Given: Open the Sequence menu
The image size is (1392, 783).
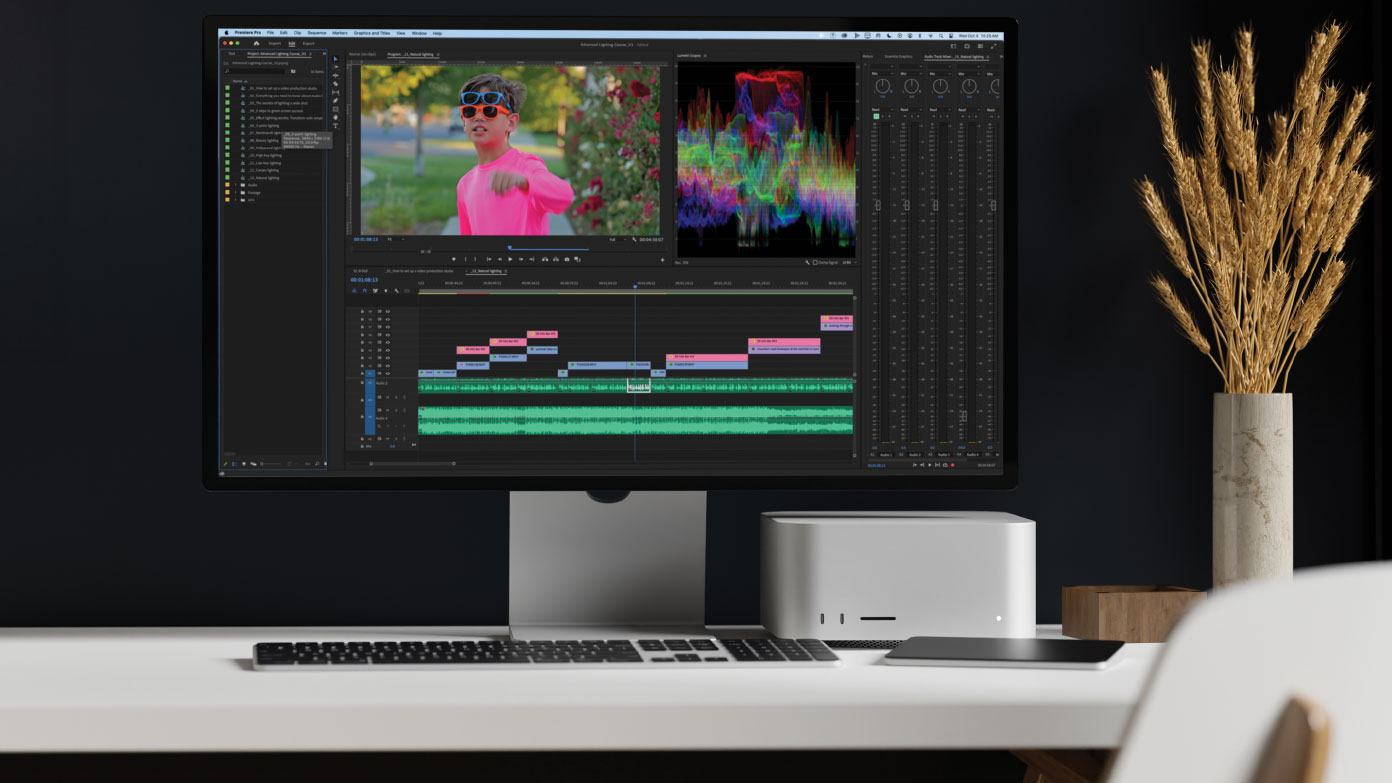Looking at the screenshot, I should (317, 33).
